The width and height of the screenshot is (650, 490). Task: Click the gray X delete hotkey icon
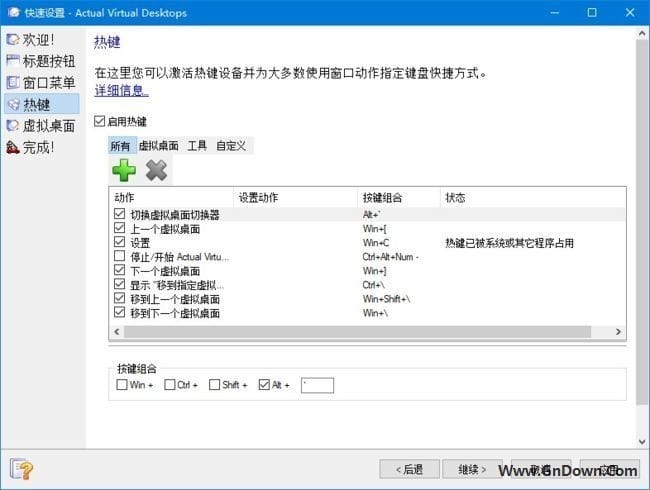point(156,170)
